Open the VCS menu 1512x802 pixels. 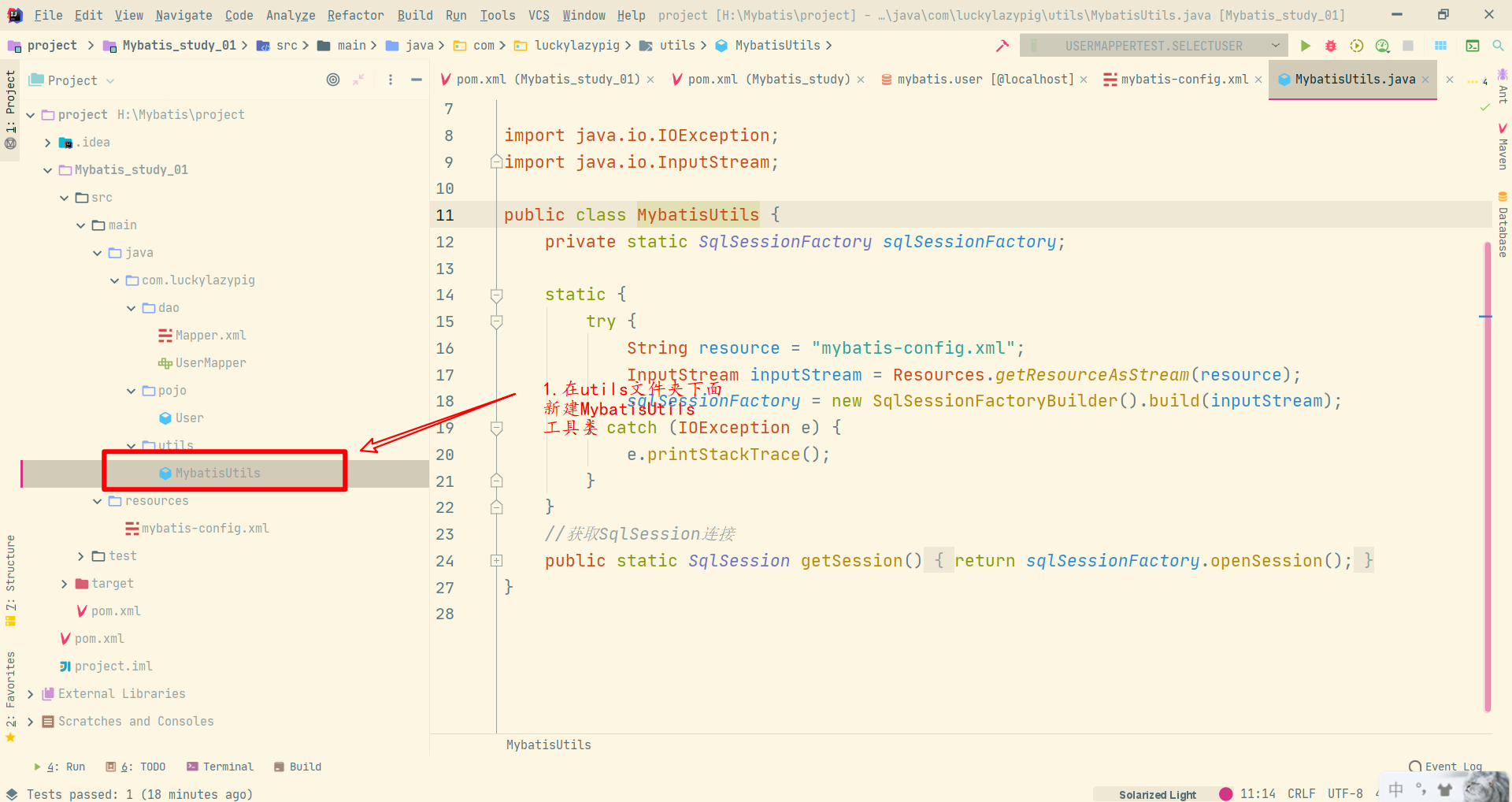539,15
